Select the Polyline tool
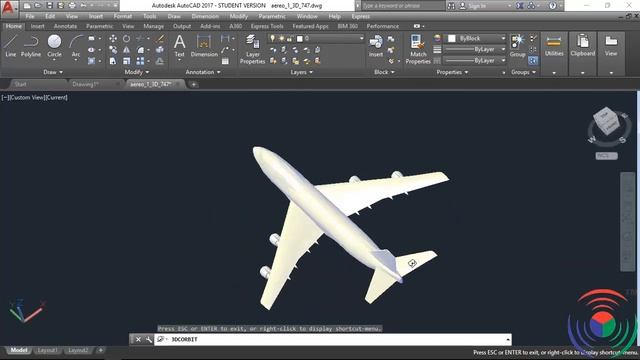 [x=31, y=46]
